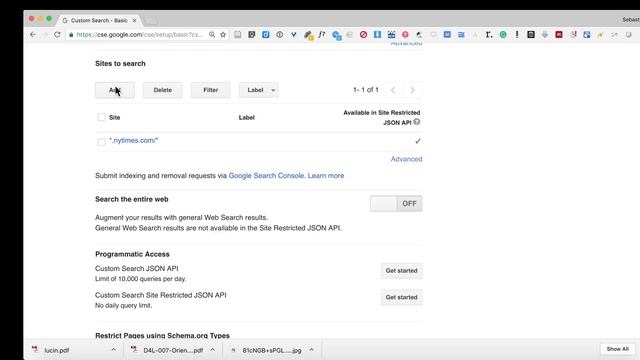
Task: Expand lucin.pdf download options chevron
Action: pyautogui.click(x=113, y=350)
